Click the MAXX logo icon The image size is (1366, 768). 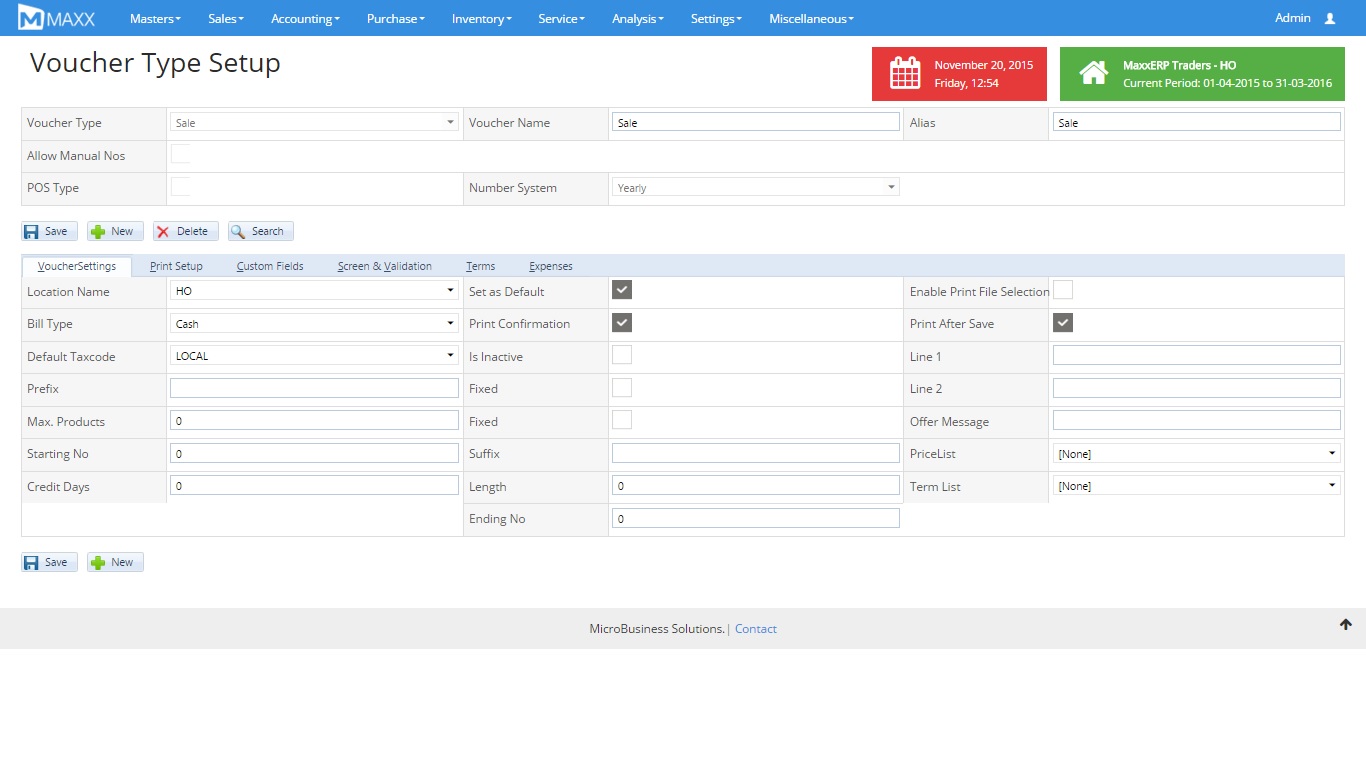click(31, 18)
